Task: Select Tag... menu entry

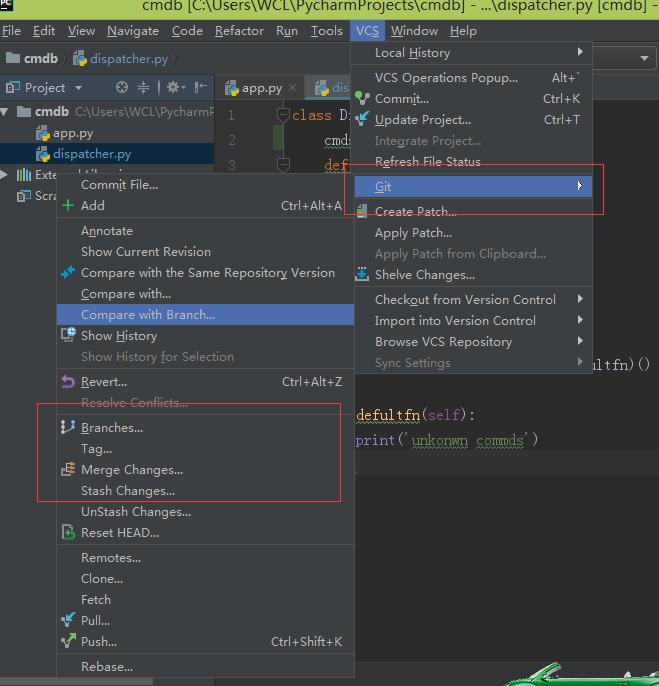Action: tap(205, 448)
